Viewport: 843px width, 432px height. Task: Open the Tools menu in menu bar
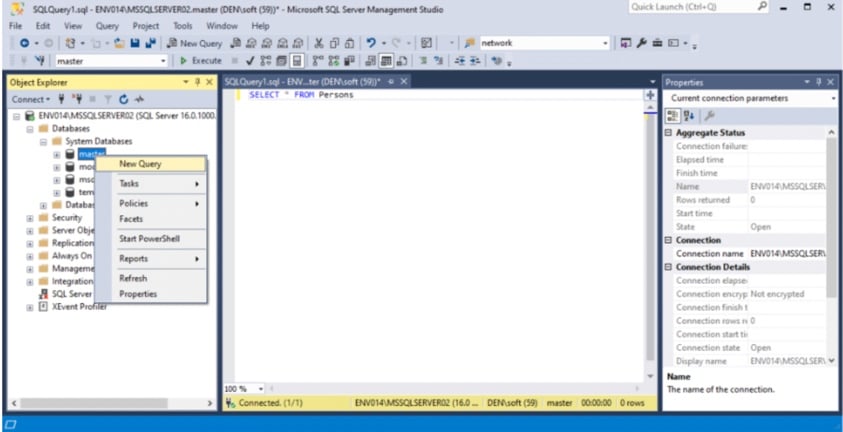[182, 25]
